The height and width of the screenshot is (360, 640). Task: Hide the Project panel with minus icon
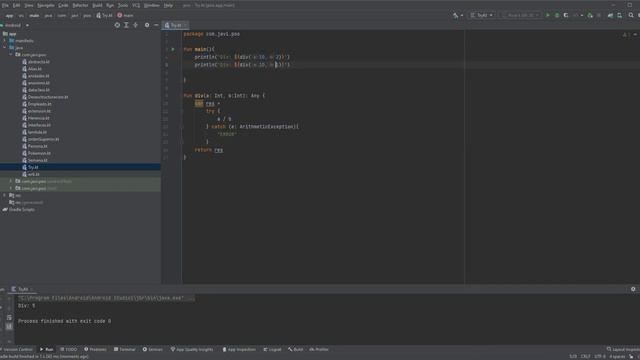pyautogui.click(x=156, y=25)
